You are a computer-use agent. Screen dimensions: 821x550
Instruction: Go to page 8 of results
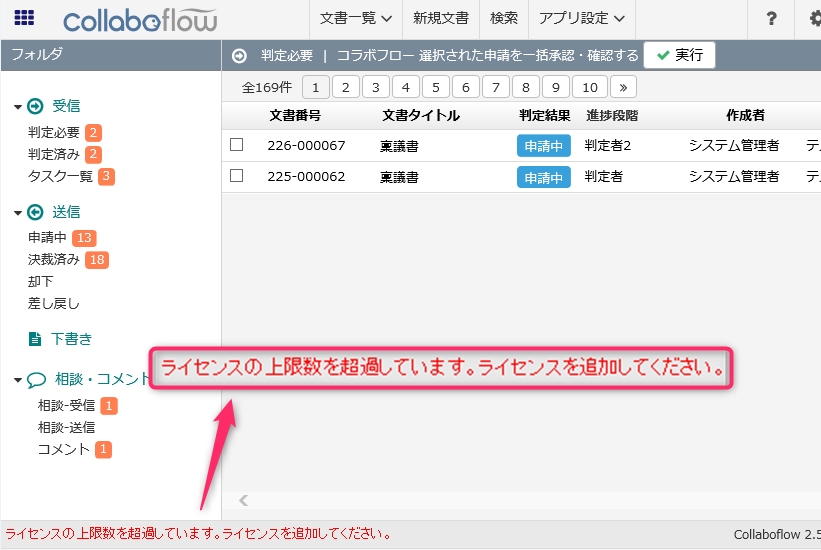tap(526, 87)
